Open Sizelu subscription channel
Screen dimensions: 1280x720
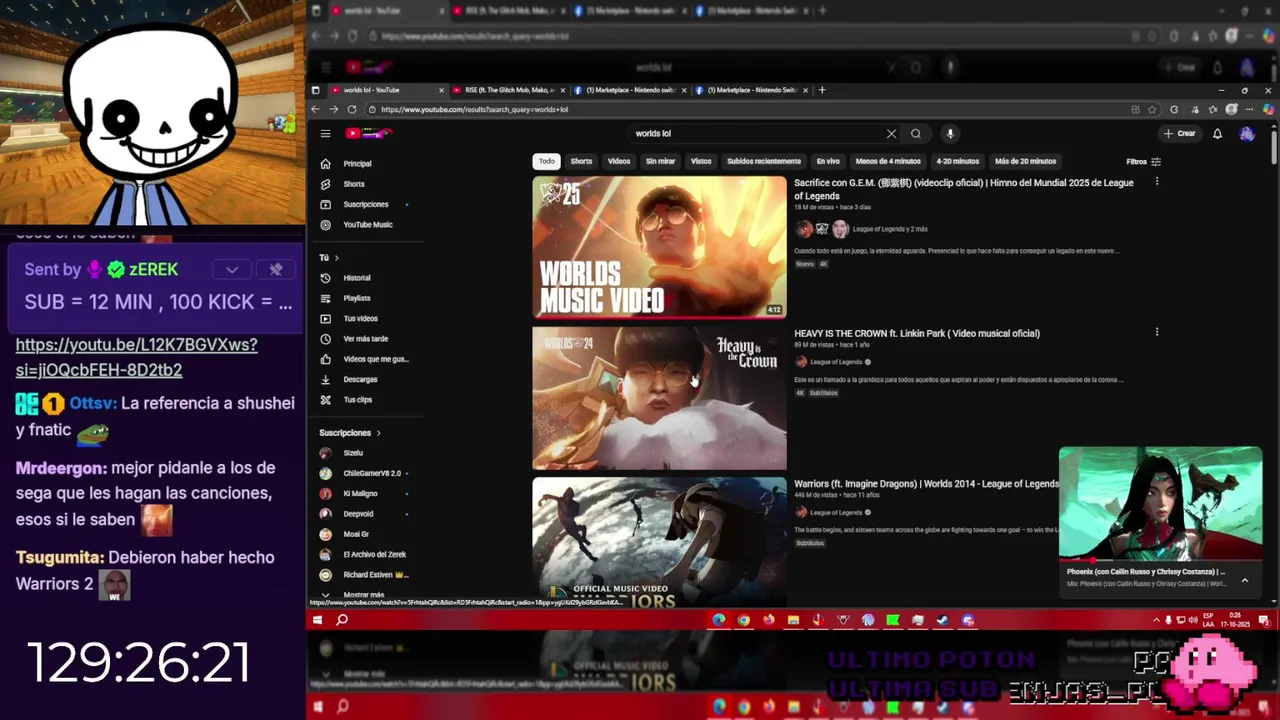pos(353,453)
